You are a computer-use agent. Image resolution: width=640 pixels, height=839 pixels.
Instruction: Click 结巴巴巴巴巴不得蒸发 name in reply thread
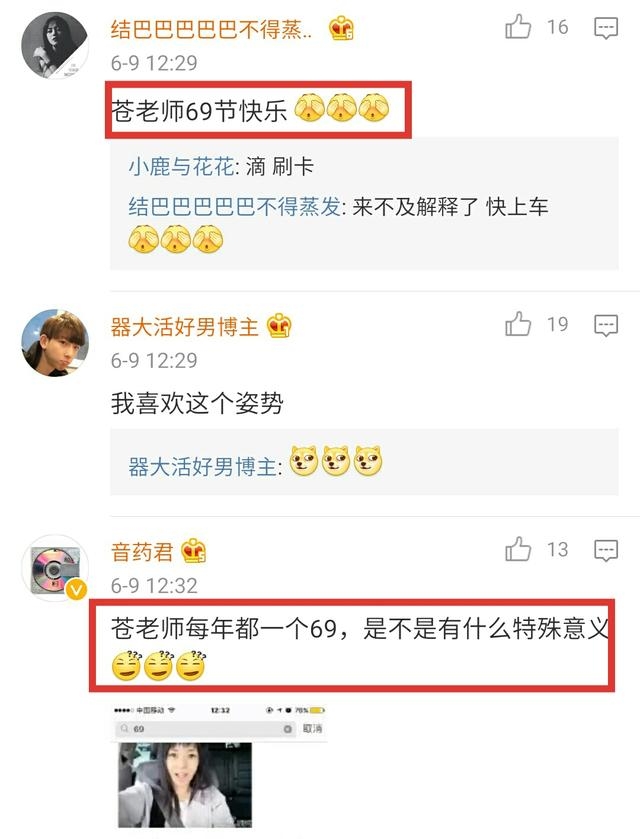pyautogui.click(x=234, y=207)
